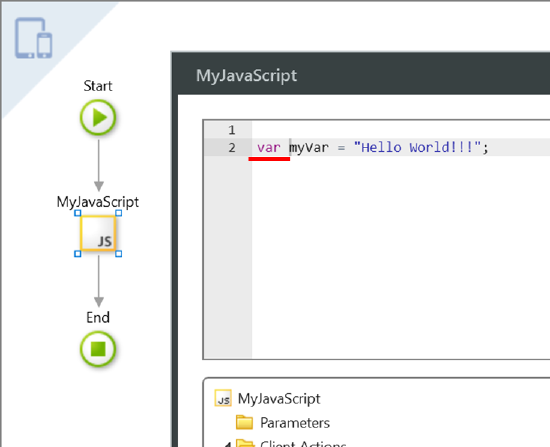Screen dimensions: 550x447
Task: Click the MyJavaScript node label in the flow
Action: tap(98, 202)
